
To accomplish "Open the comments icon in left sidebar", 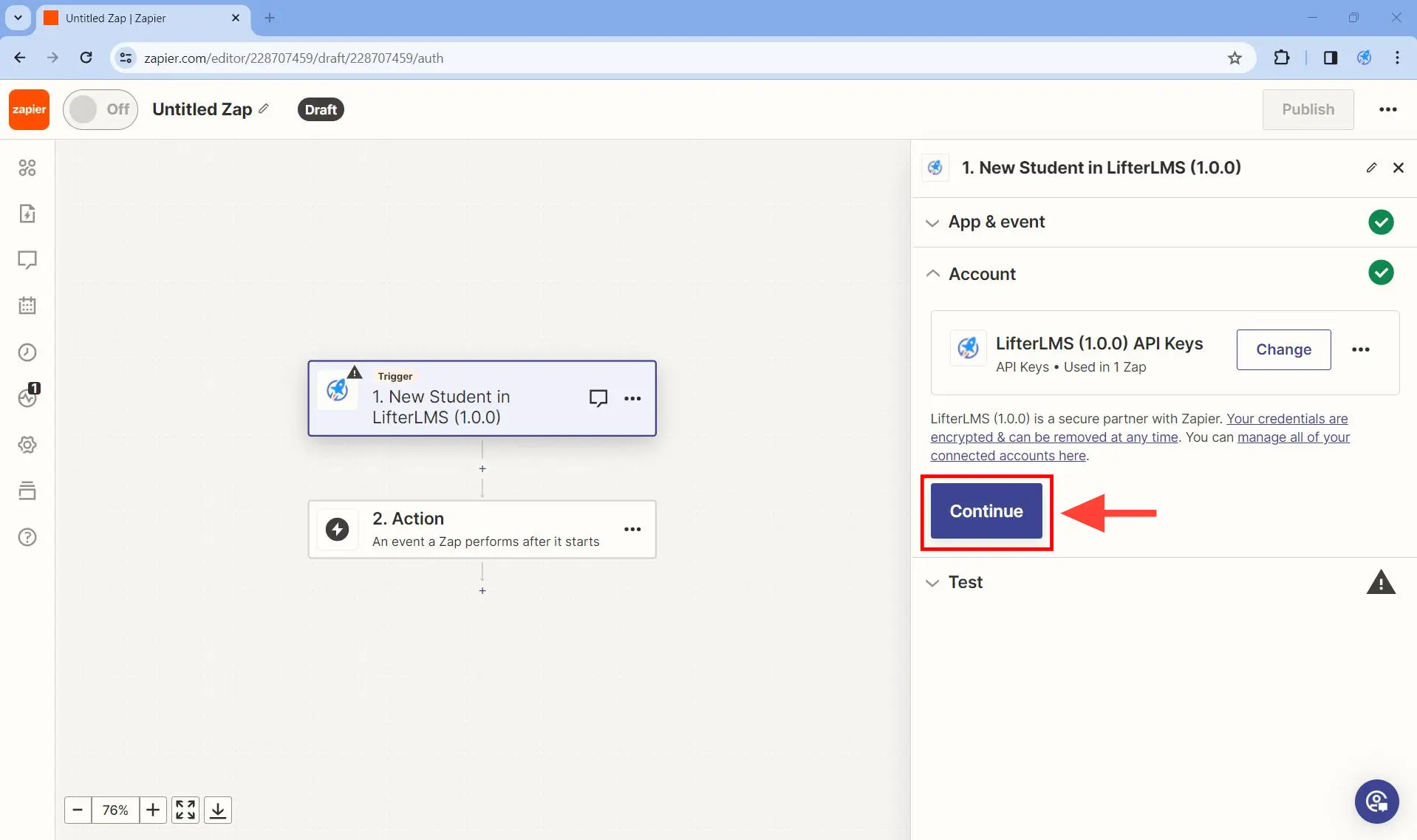I will point(27,260).
